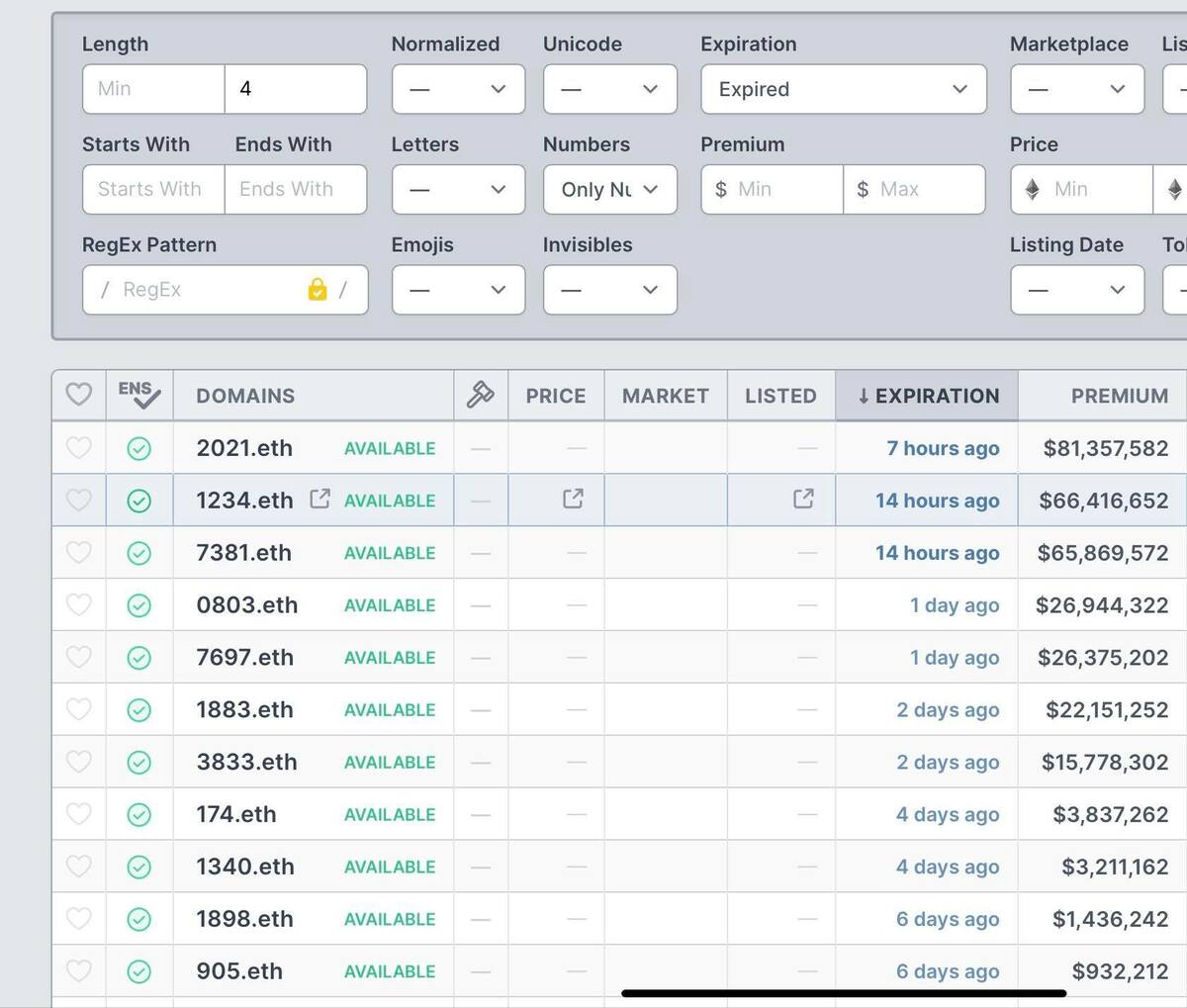
Task: Click the ENS verified column header icon
Action: point(138,395)
